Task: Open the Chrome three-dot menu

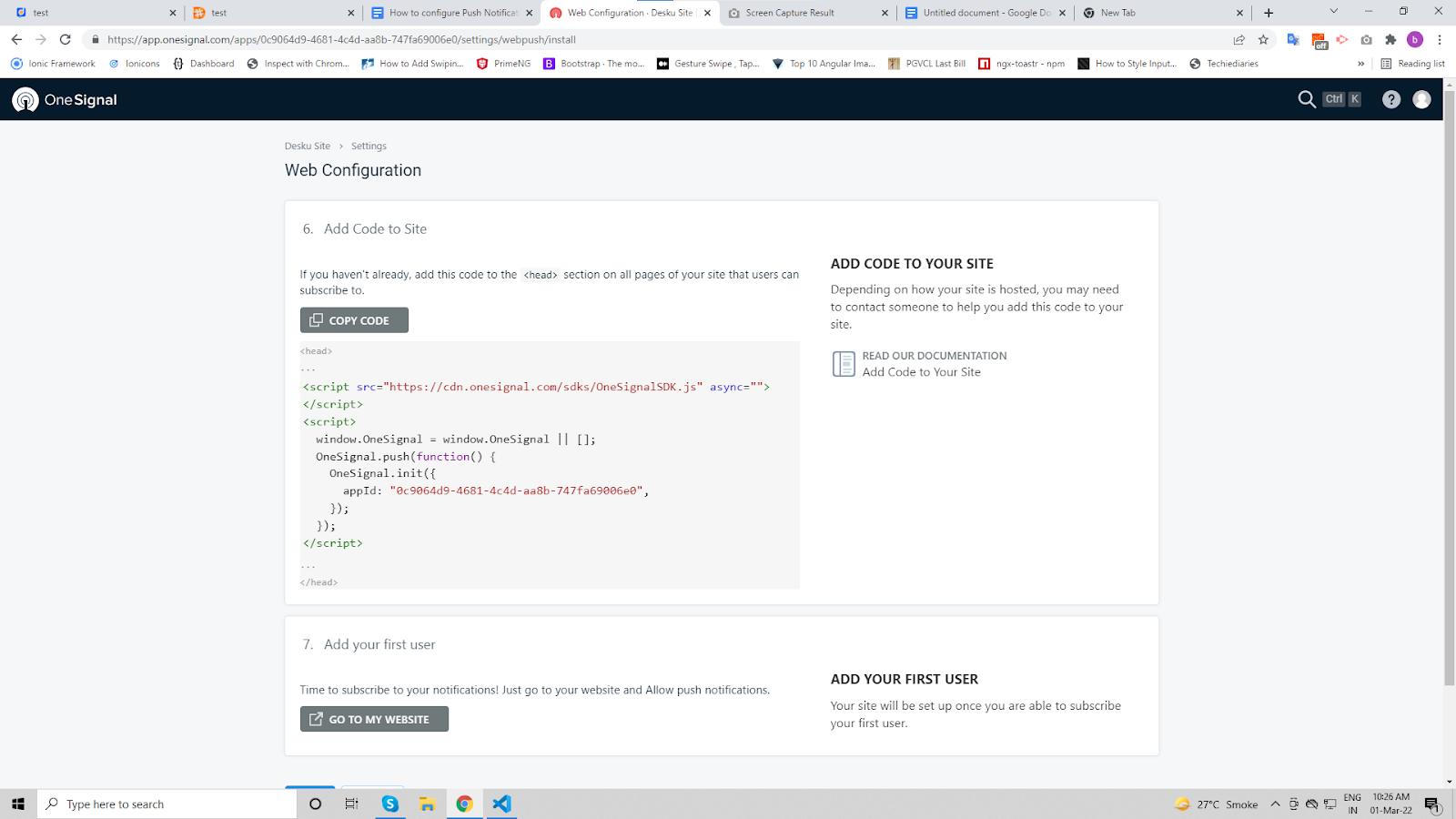Action: coord(1440,39)
